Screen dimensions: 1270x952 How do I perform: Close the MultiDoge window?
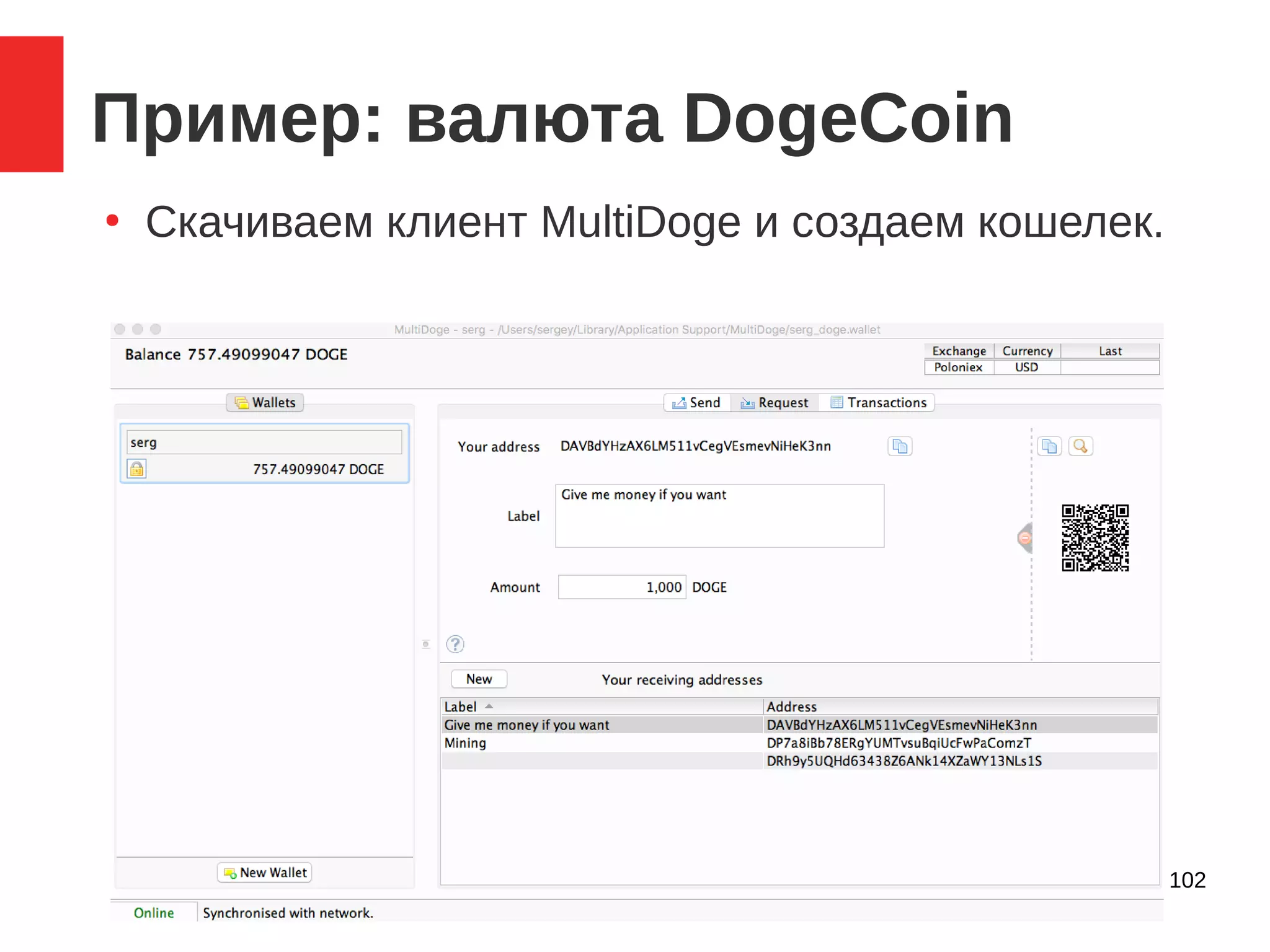pyautogui.click(x=120, y=329)
